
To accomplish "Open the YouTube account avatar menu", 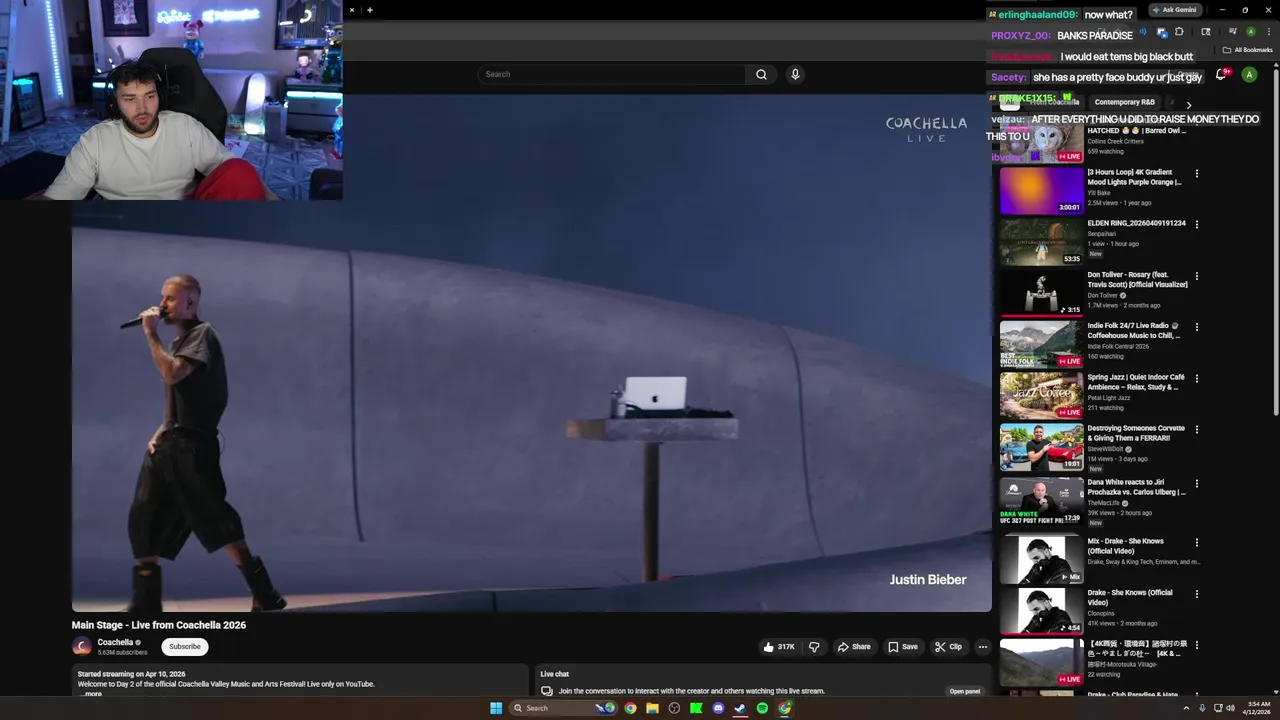I will click(1249, 75).
